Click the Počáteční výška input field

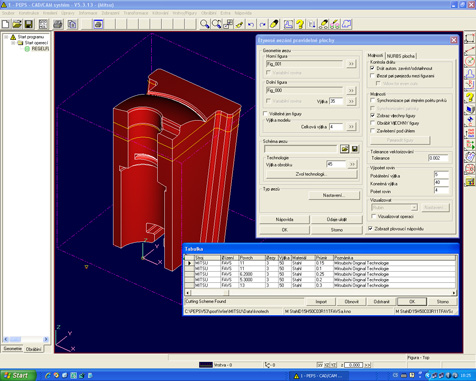tap(441, 175)
